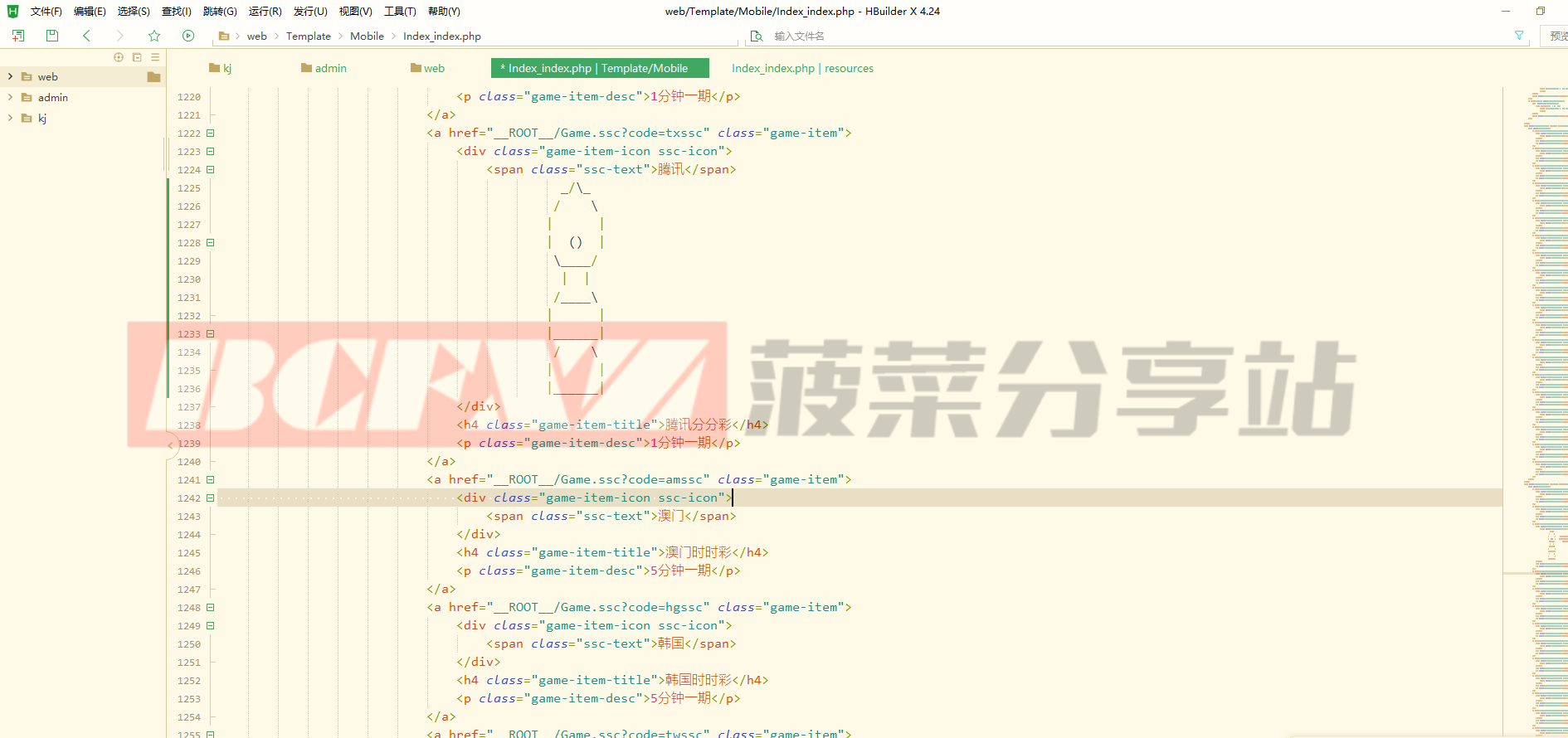
Task: Open the 文件(F) menu
Action: (46, 12)
